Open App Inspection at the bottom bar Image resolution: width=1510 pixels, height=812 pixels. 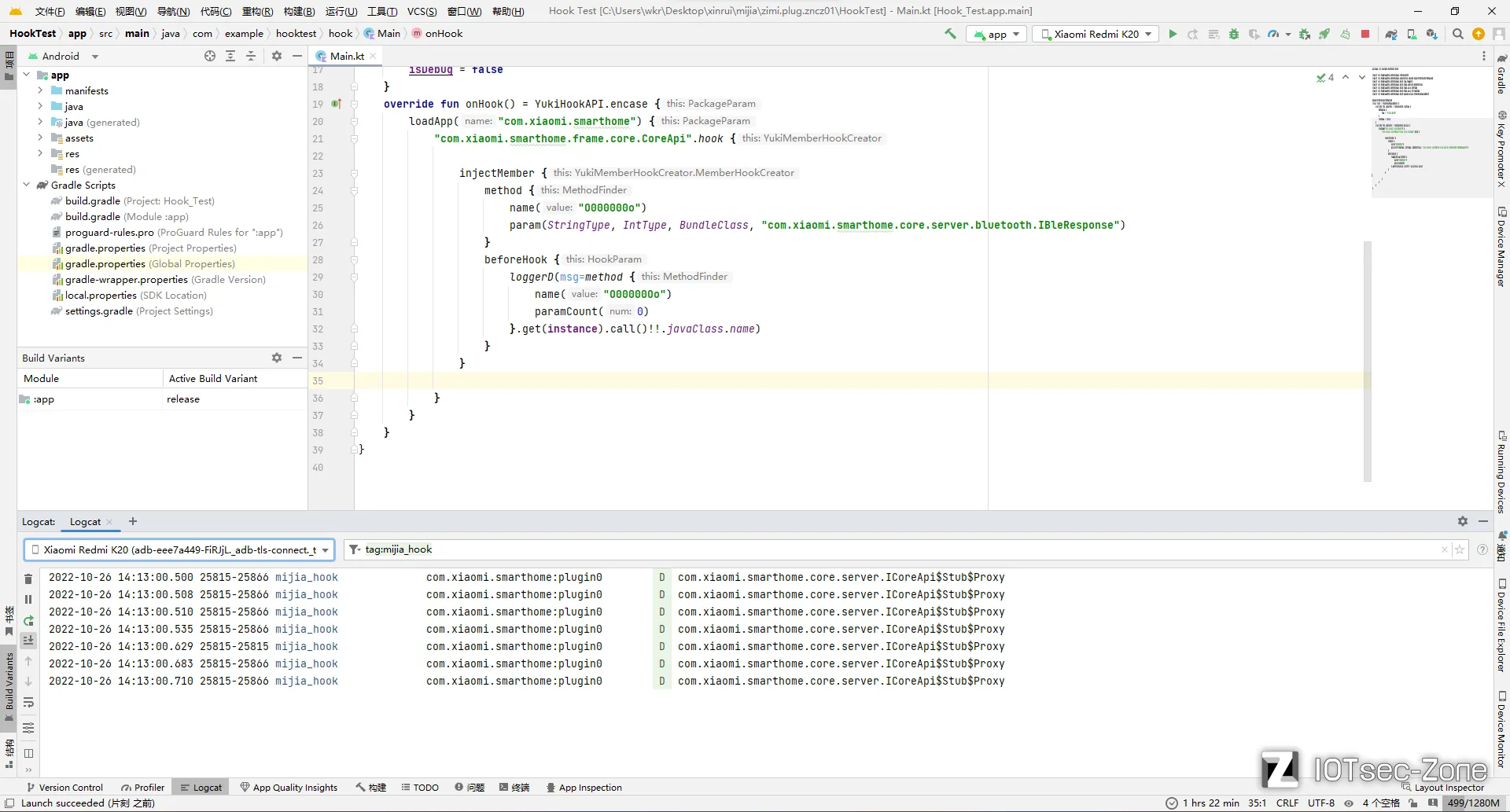pos(584,787)
